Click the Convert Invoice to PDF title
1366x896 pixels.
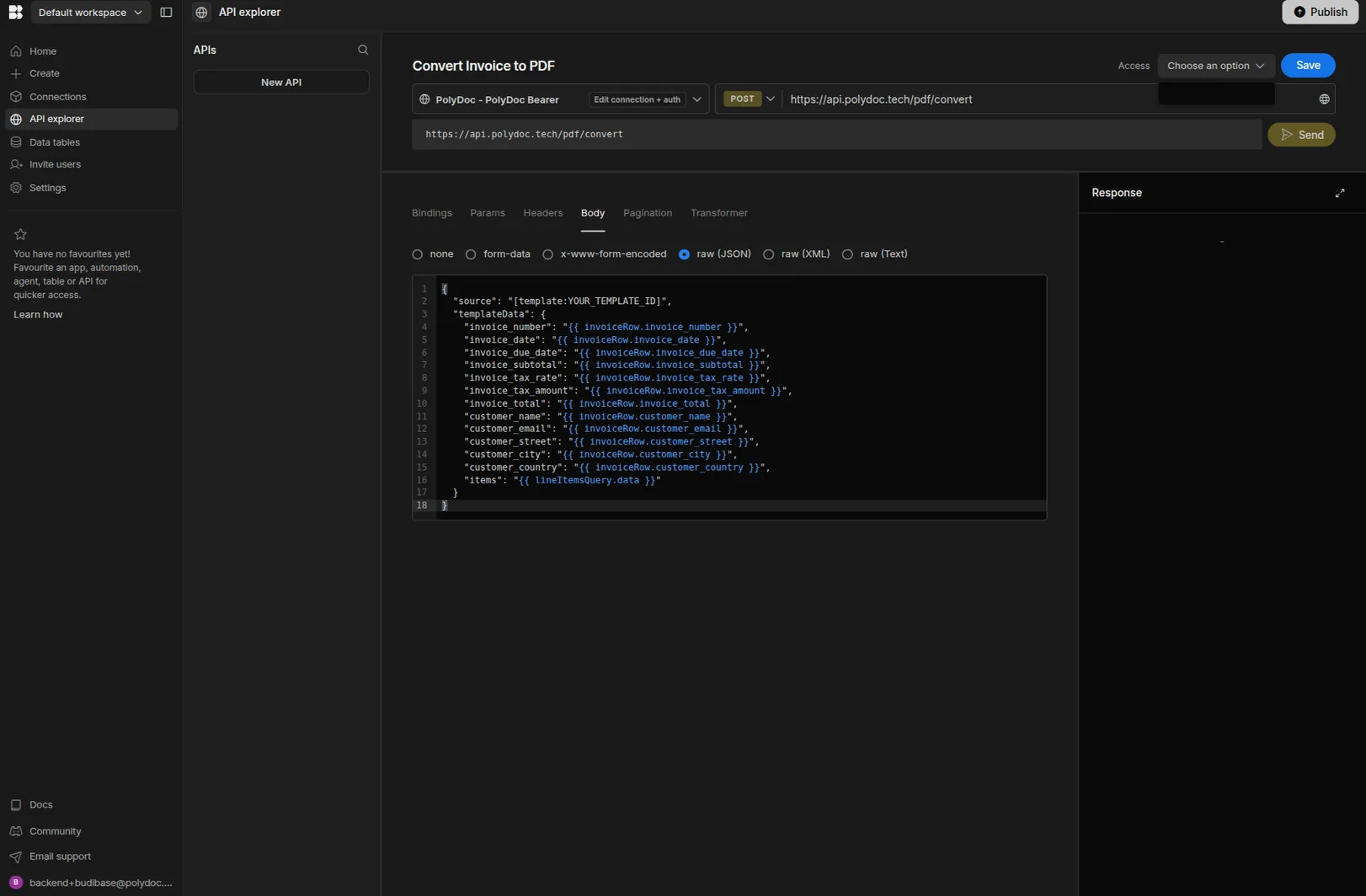coord(483,66)
